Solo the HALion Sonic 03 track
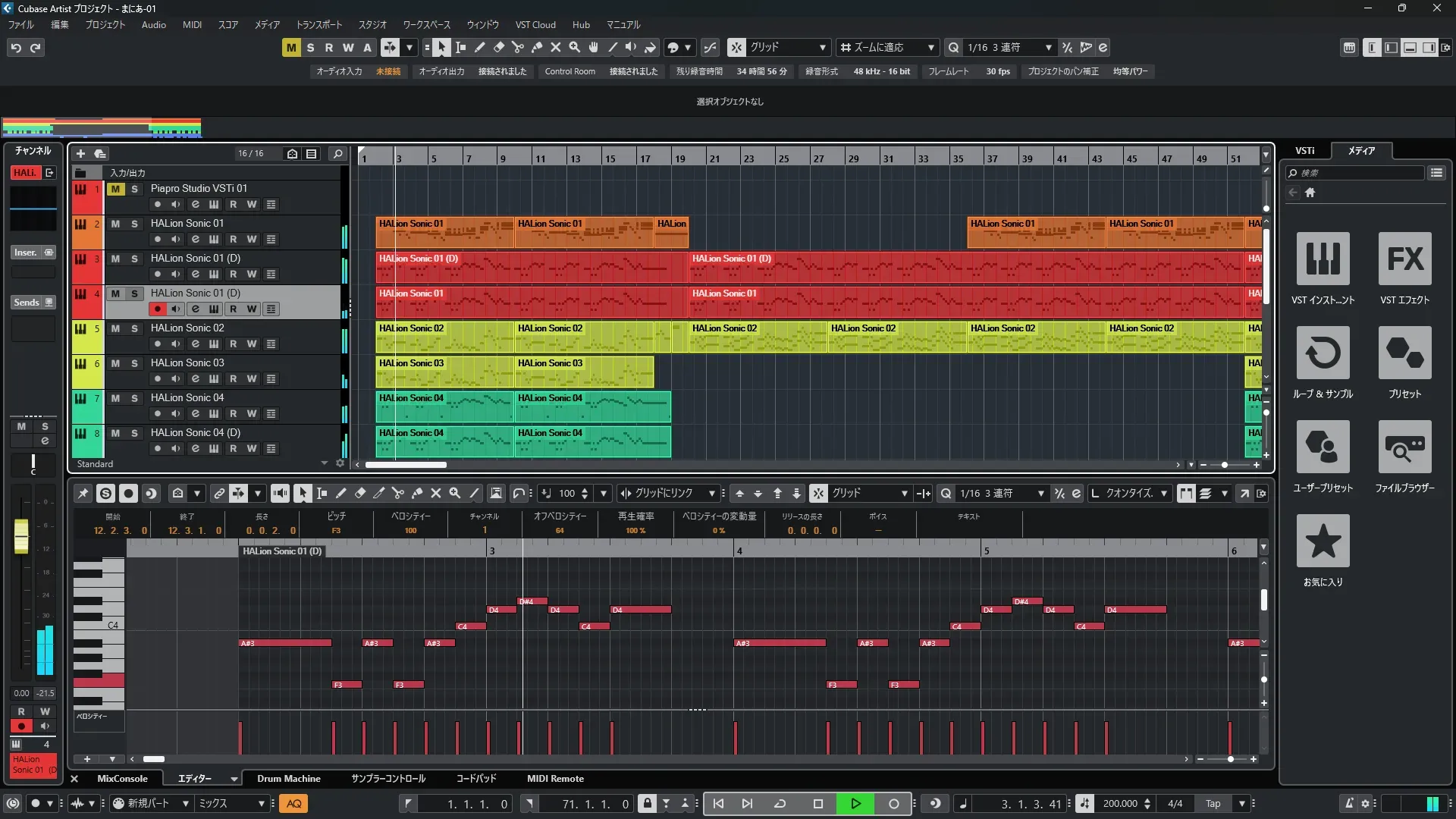 coord(134,363)
